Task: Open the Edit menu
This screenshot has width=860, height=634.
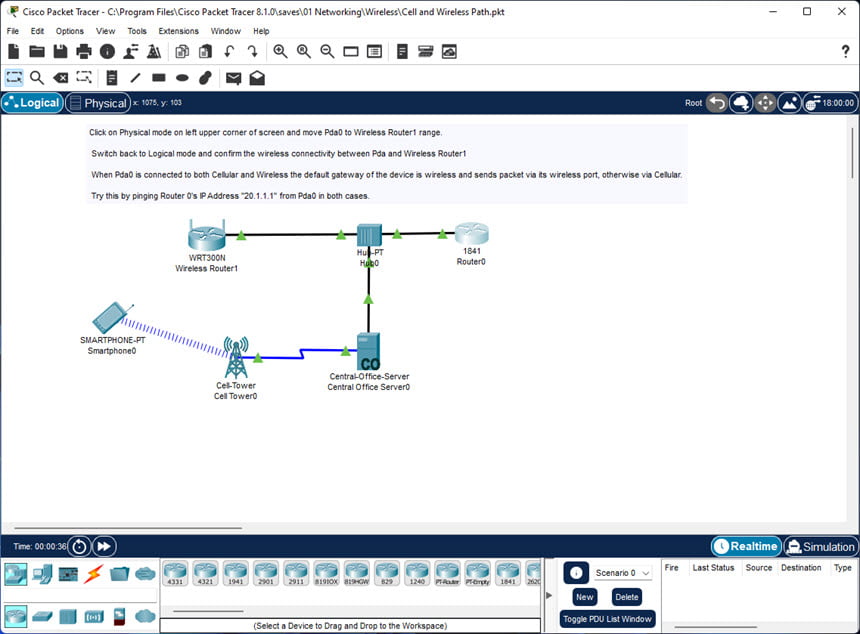Action: [37, 31]
